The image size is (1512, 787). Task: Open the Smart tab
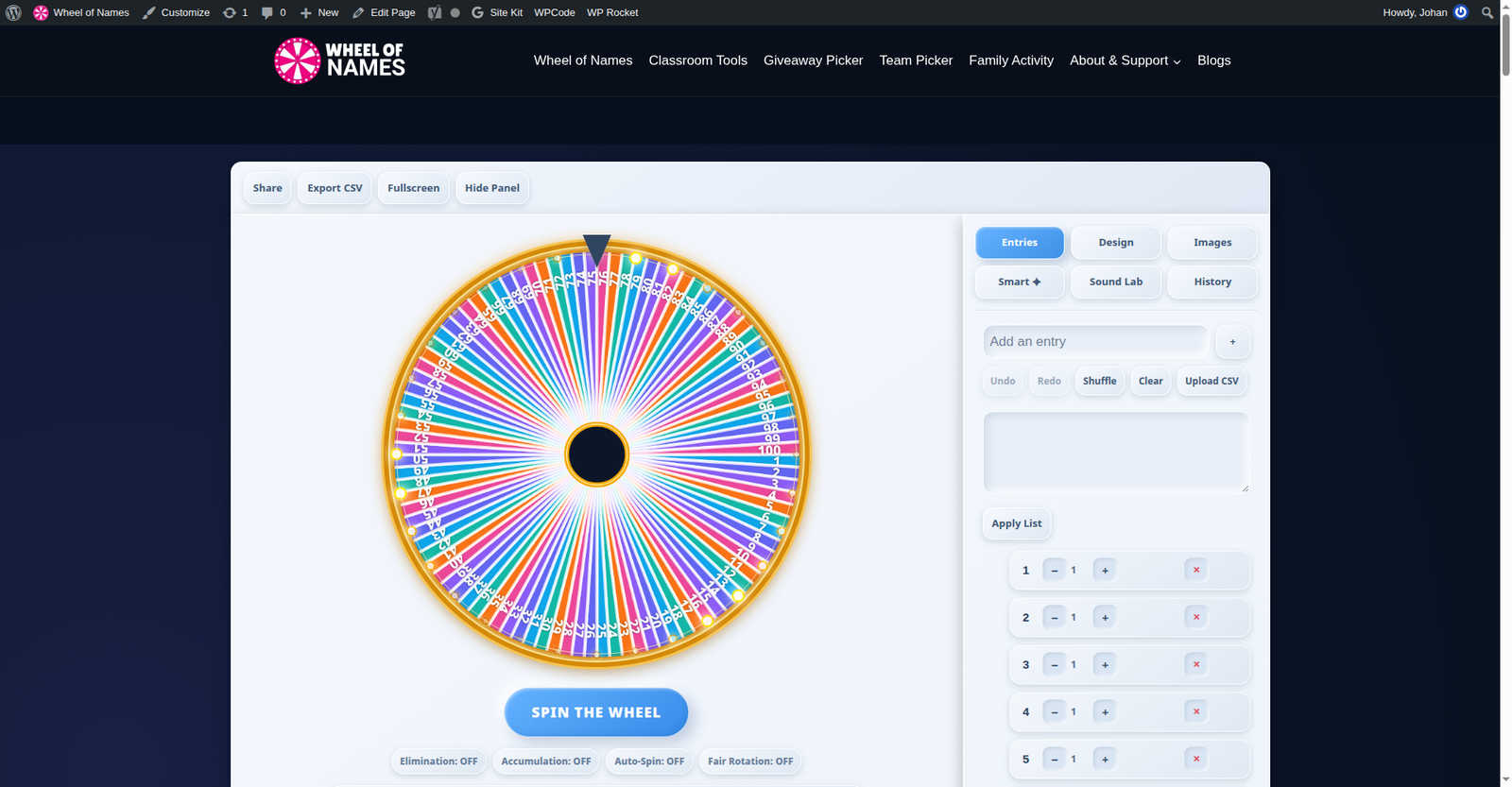[x=1020, y=282]
